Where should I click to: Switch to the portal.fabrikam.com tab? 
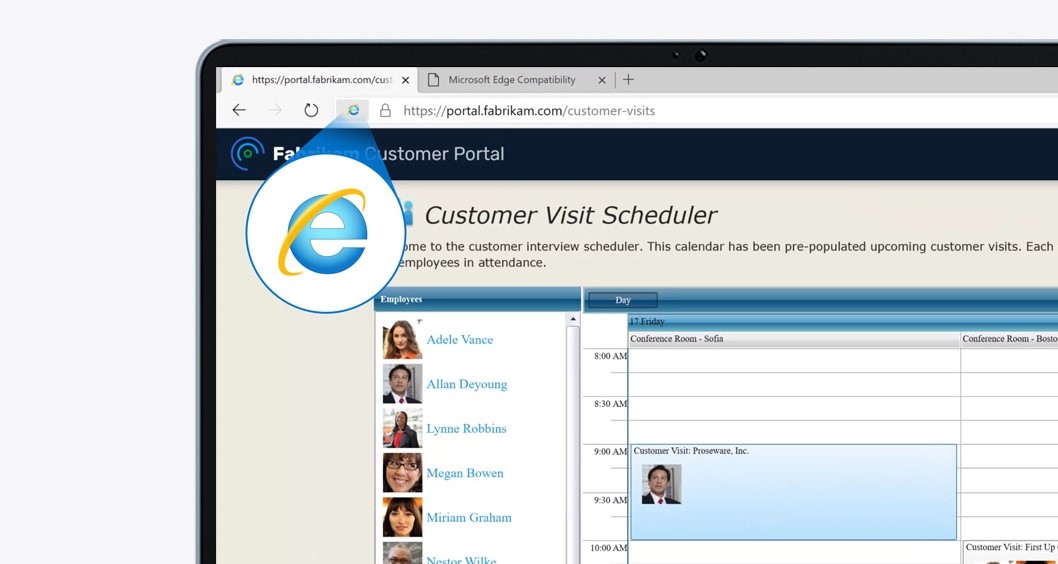(x=321, y=80)
